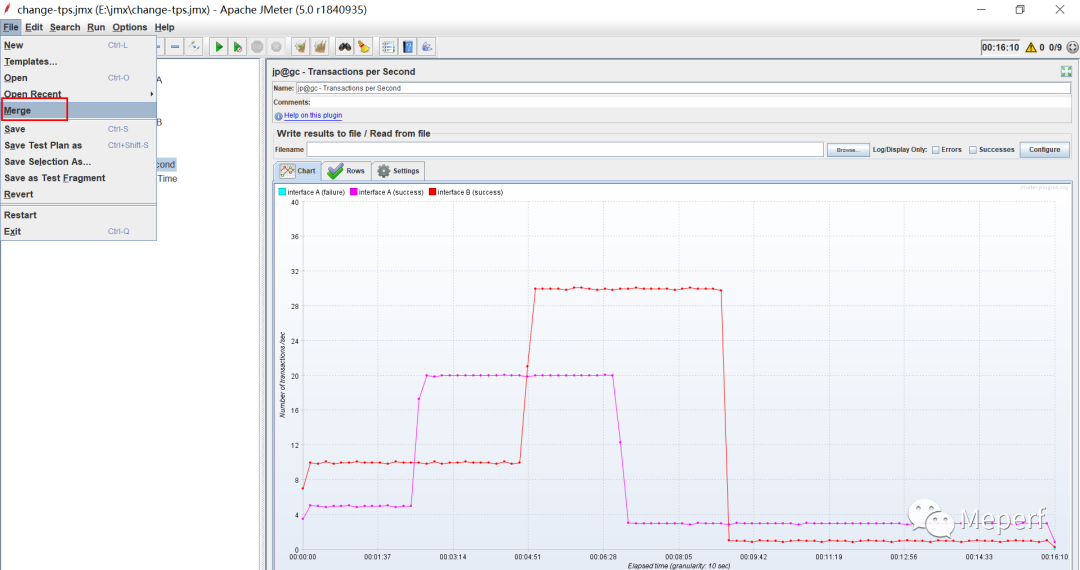
Task: Open the Edit menu
Action: (34, 27)
